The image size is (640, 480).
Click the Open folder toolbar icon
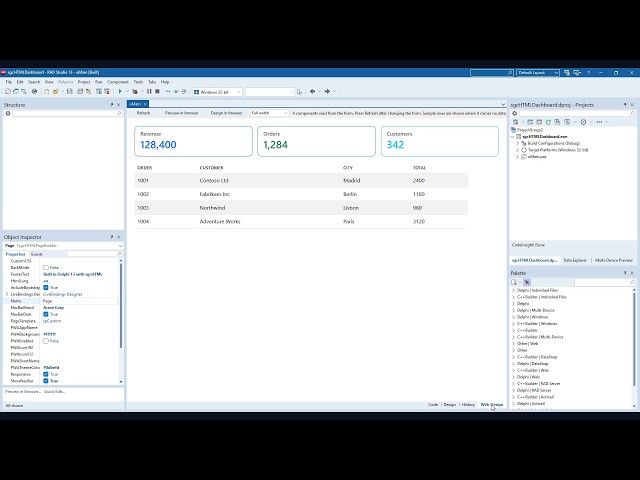55,91
